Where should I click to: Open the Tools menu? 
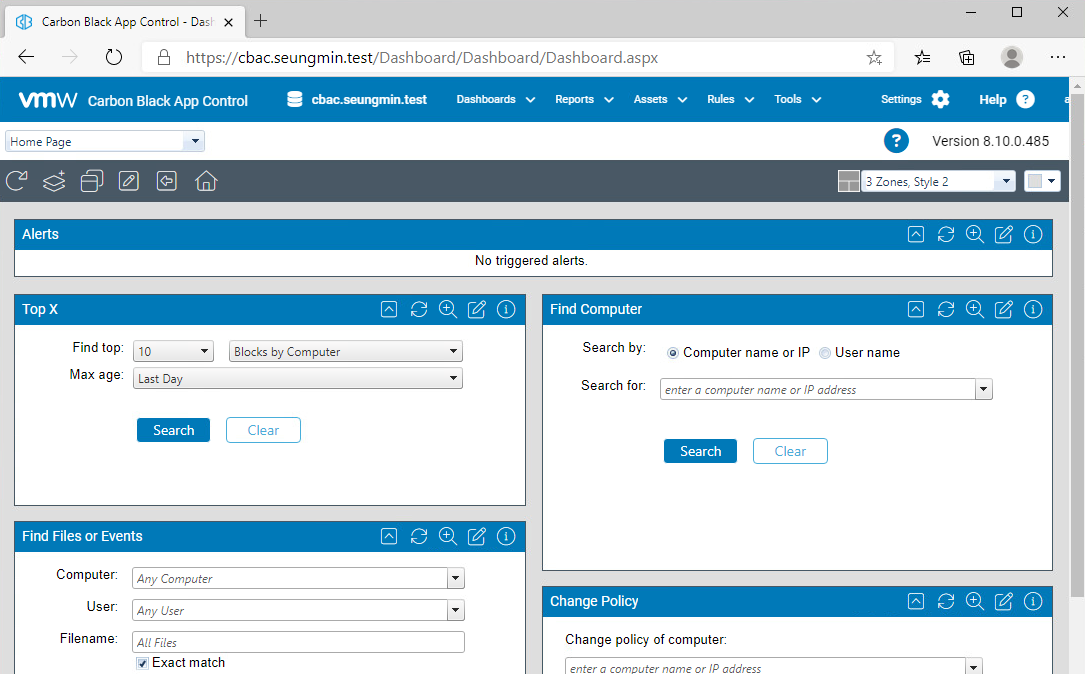(797, 100)
